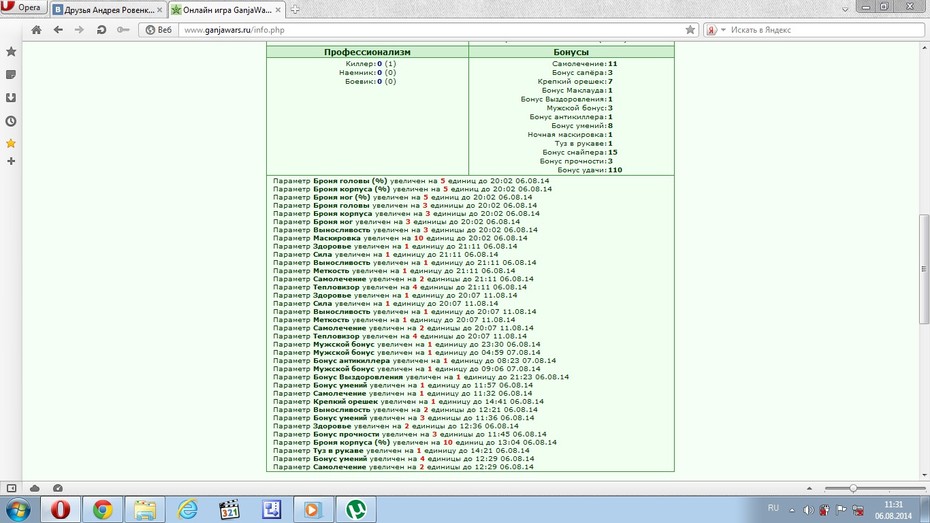This screenshot has width=930, height=523.
Task: Click the Бонус Выздоровления parameter line
Action: [421, 377]
